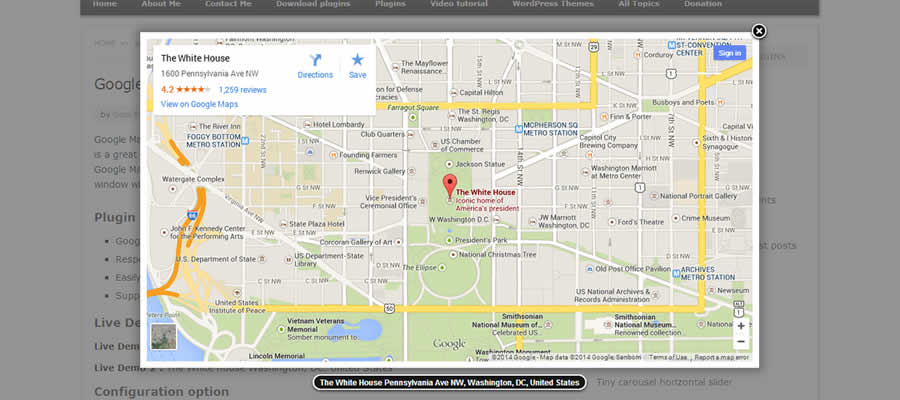
Task: Click the Corcoran Gallery of Art marker
Action: [x=399, y=242]
